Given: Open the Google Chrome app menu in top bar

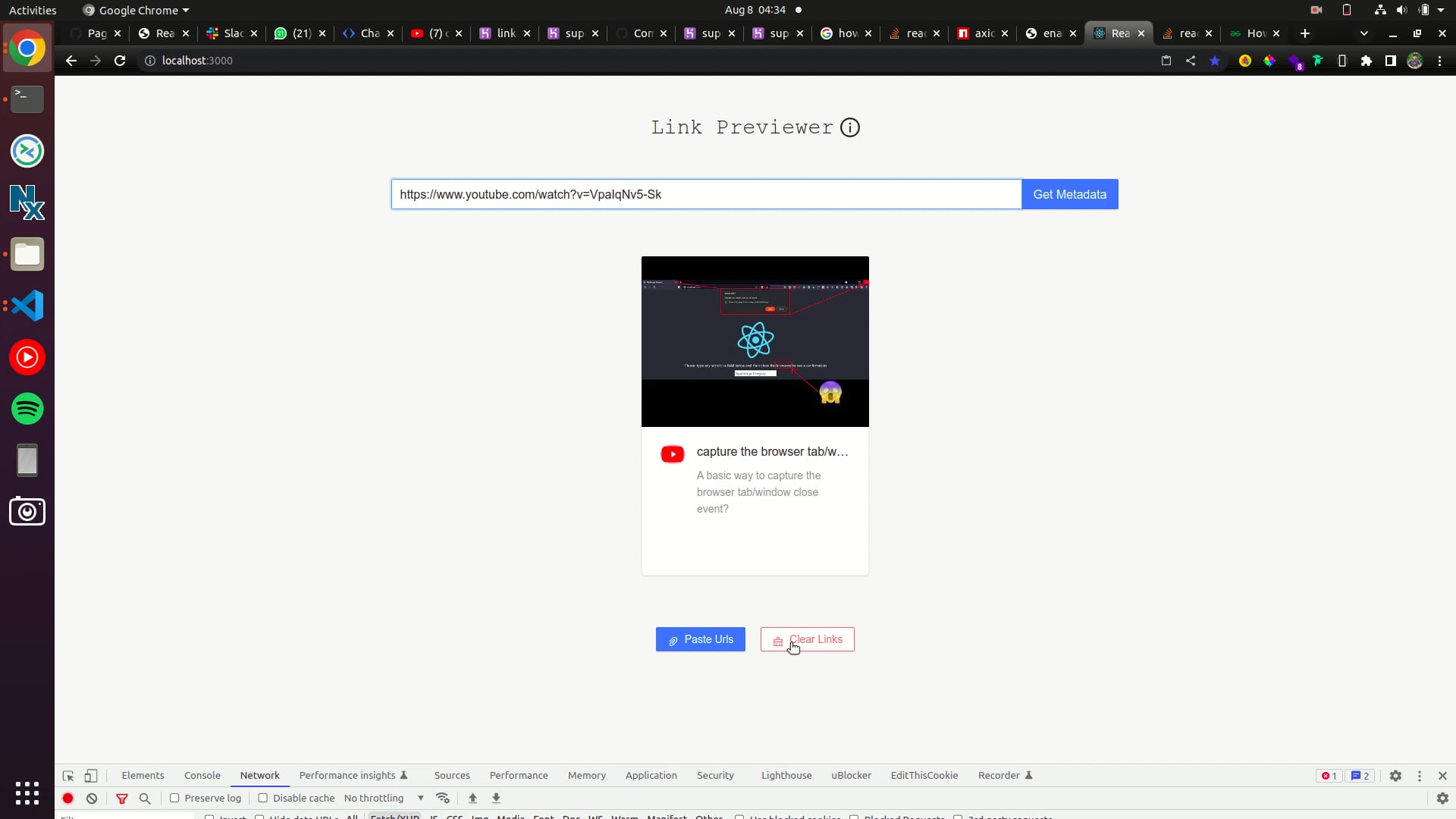Looking at the screenshot, I should click(136, 10).
